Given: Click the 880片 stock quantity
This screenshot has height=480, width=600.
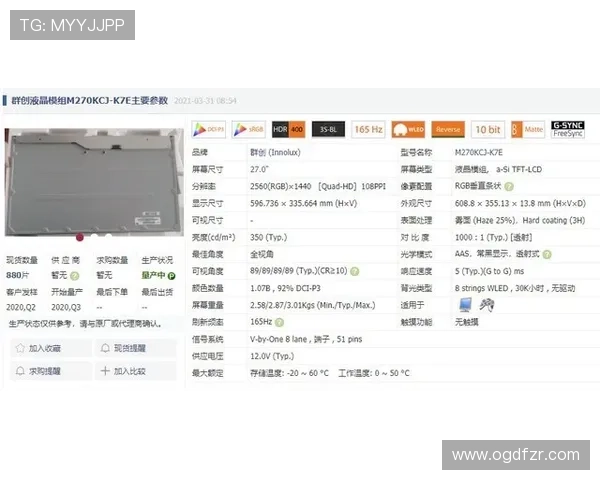Looking at the screenshot, I should click(18, 275).
